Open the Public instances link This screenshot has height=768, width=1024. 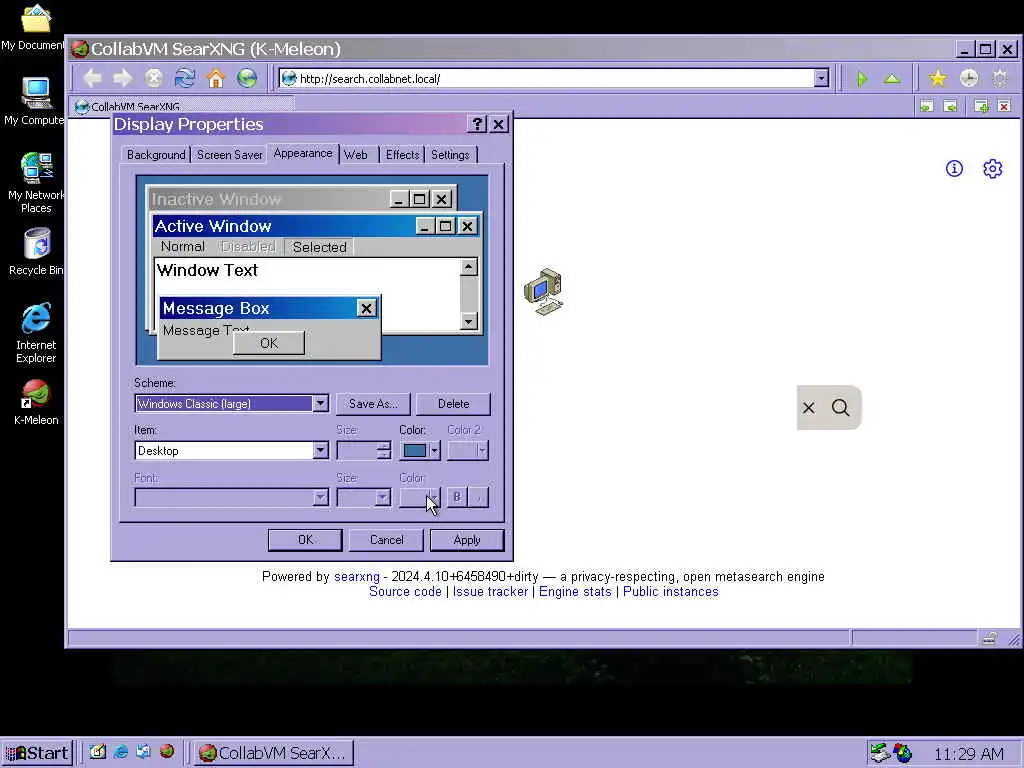[671, 592]
